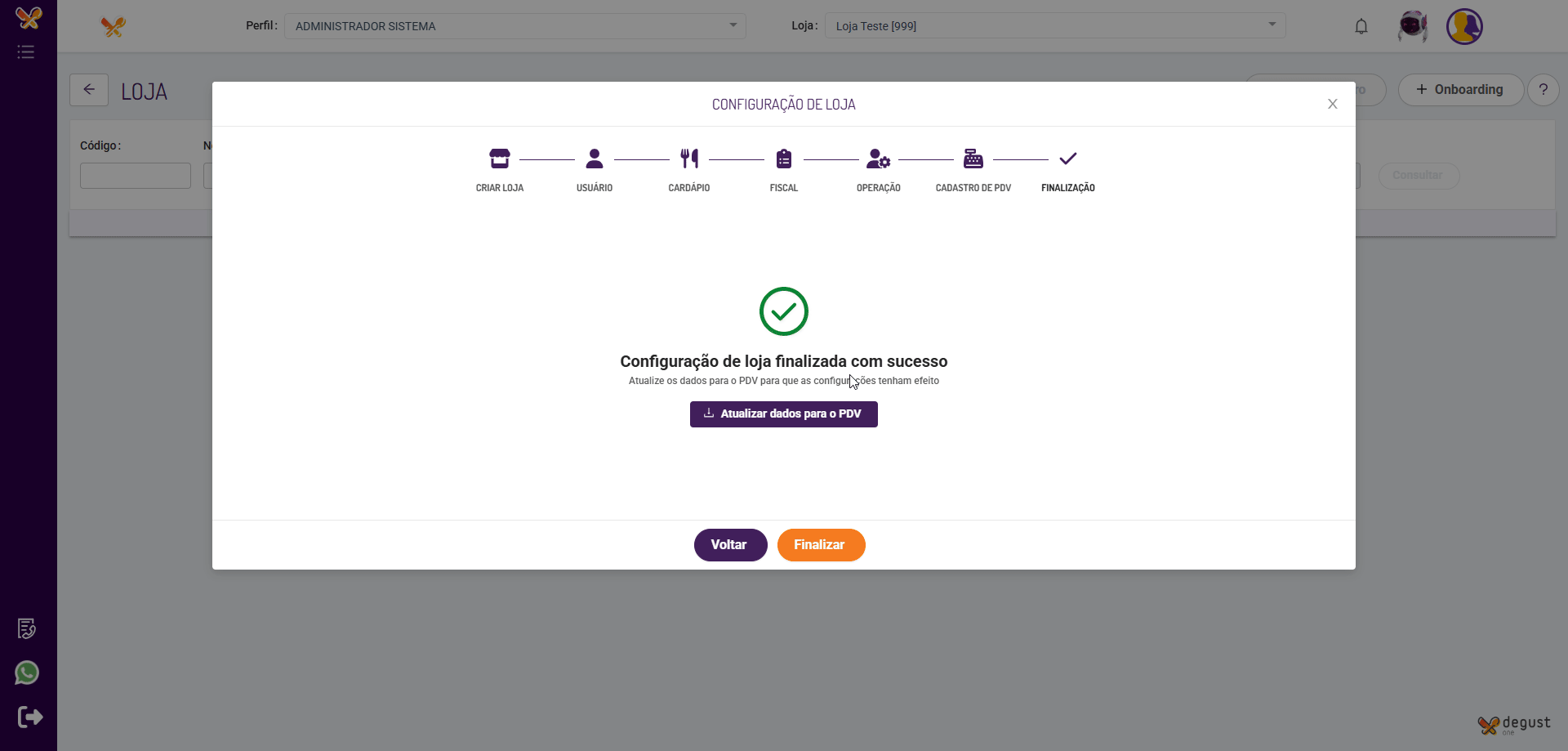
Task: Open the notifications bell
Action: (1361, 26)
